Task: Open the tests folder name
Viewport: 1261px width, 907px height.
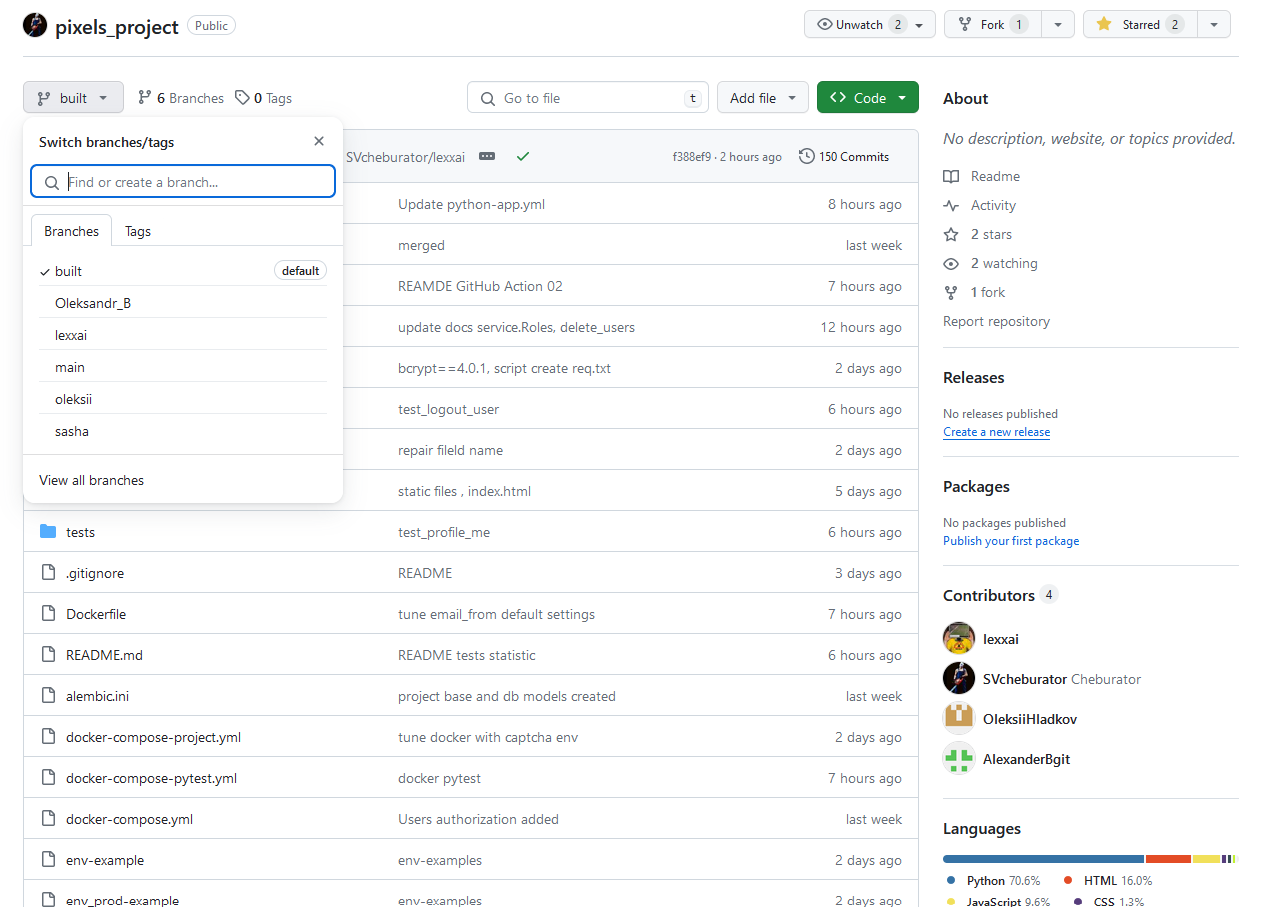Action: [80, 532]
